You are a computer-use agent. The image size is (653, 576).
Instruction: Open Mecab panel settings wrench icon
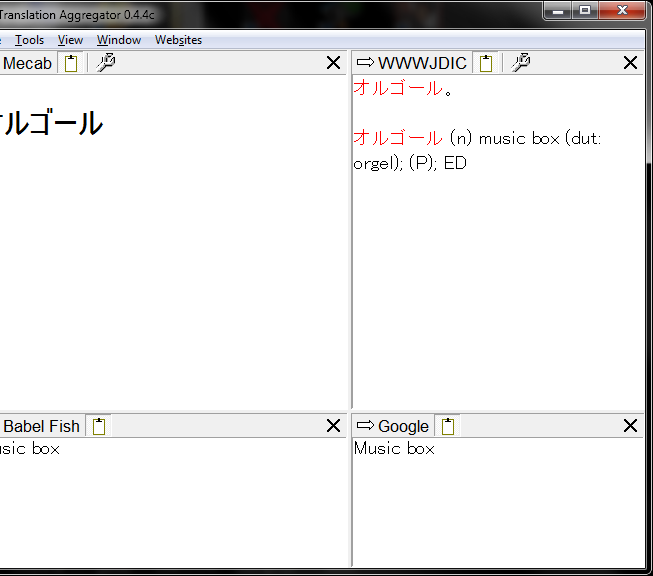105,63
